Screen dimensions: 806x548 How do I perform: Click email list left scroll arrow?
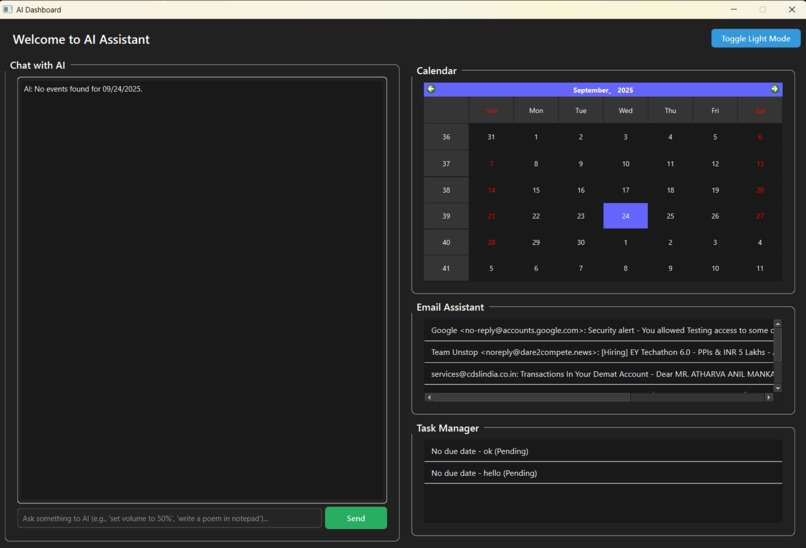[429, 397]
